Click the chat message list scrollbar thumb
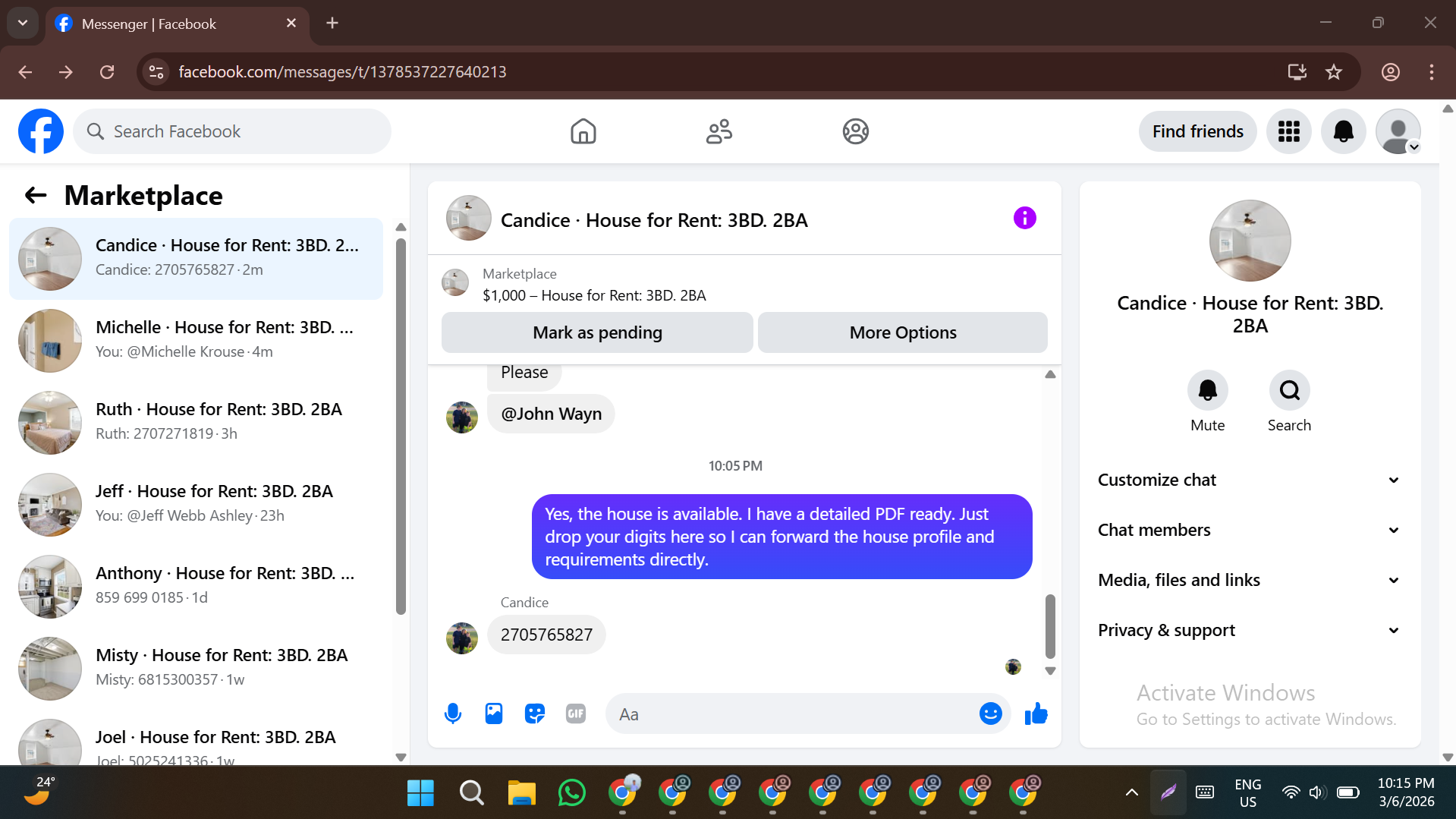The image size is (1456, 819). (1050, 626)
